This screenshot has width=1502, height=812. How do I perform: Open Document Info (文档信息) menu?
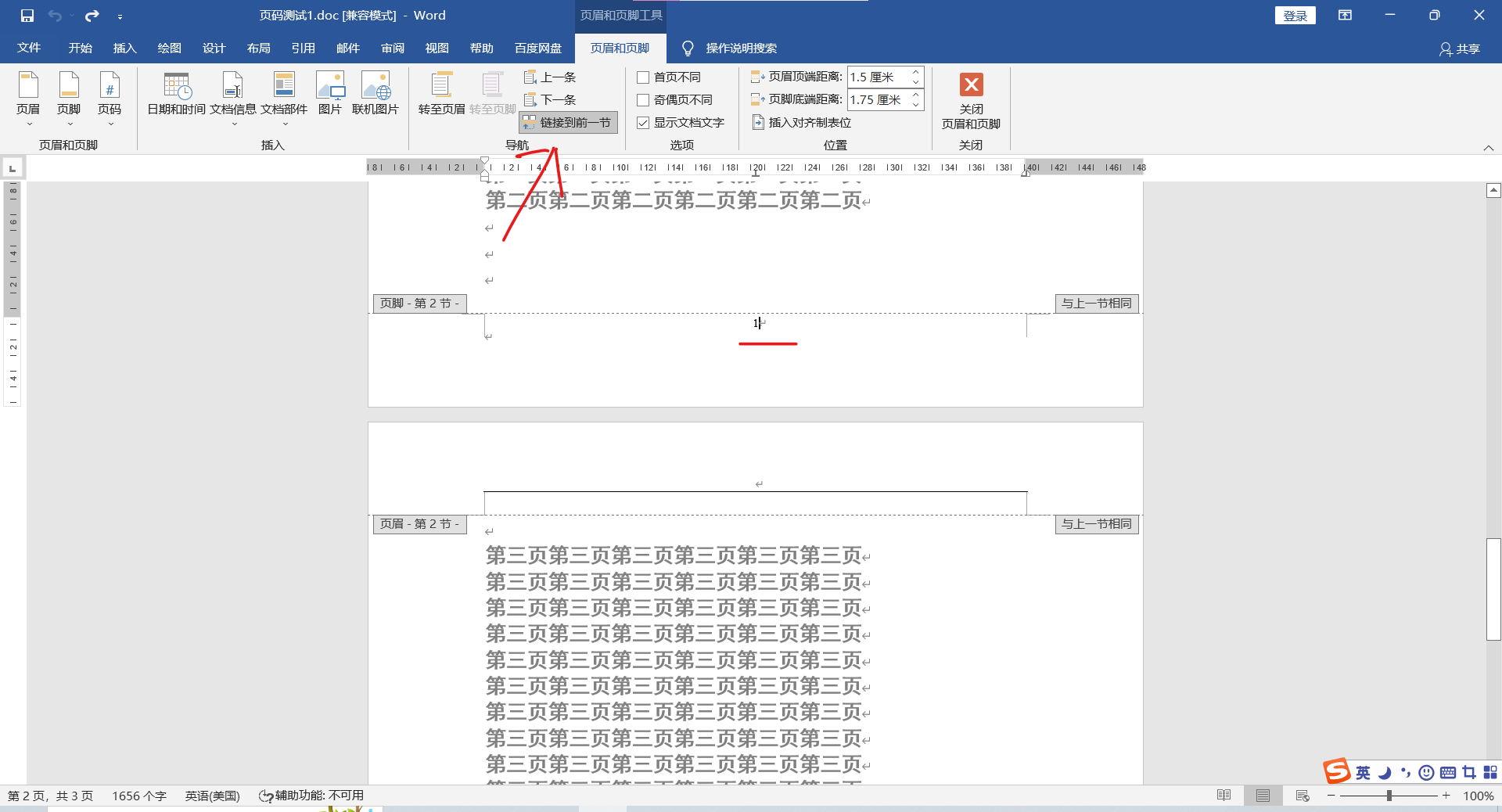tap(233, 99)
